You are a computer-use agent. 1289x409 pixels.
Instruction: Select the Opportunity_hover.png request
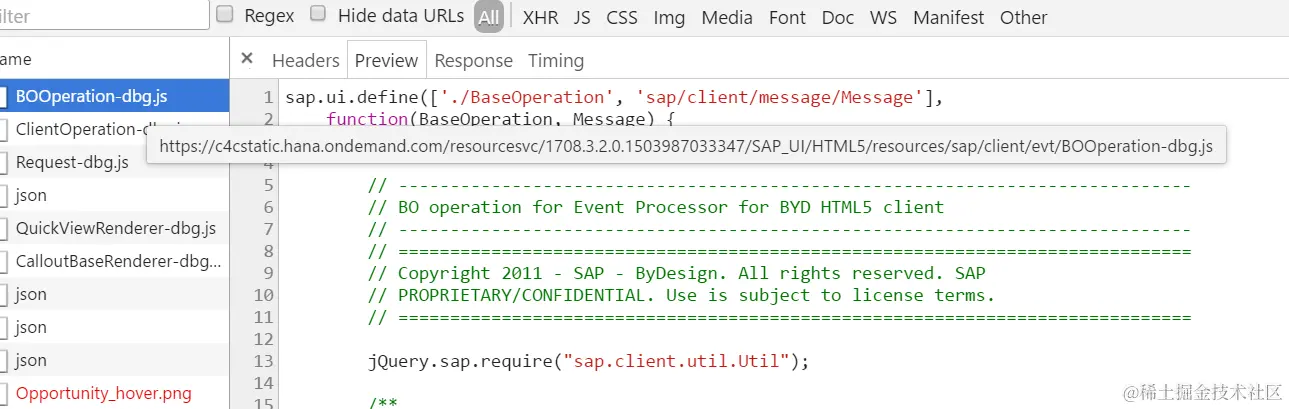pyautogui.click(x=114, y=393)
